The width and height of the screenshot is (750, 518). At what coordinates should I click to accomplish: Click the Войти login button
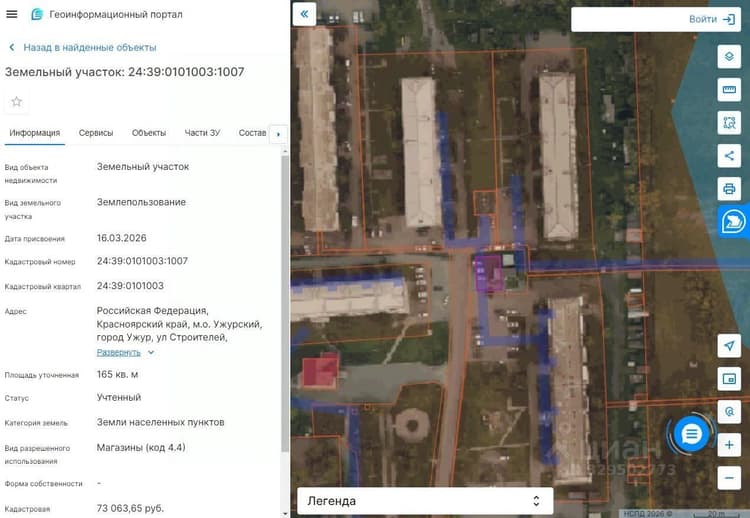coord(712,19)
